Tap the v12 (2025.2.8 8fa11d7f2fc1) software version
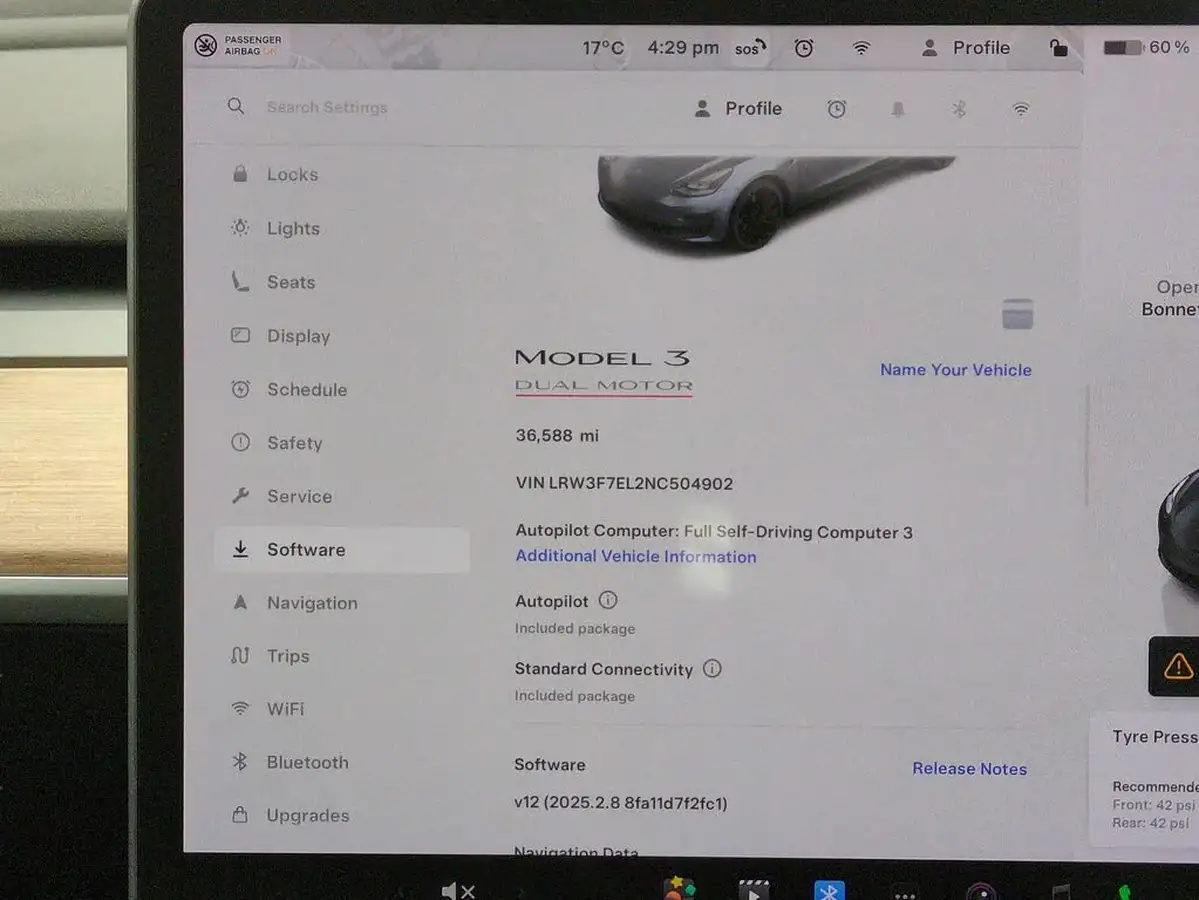 620,803
